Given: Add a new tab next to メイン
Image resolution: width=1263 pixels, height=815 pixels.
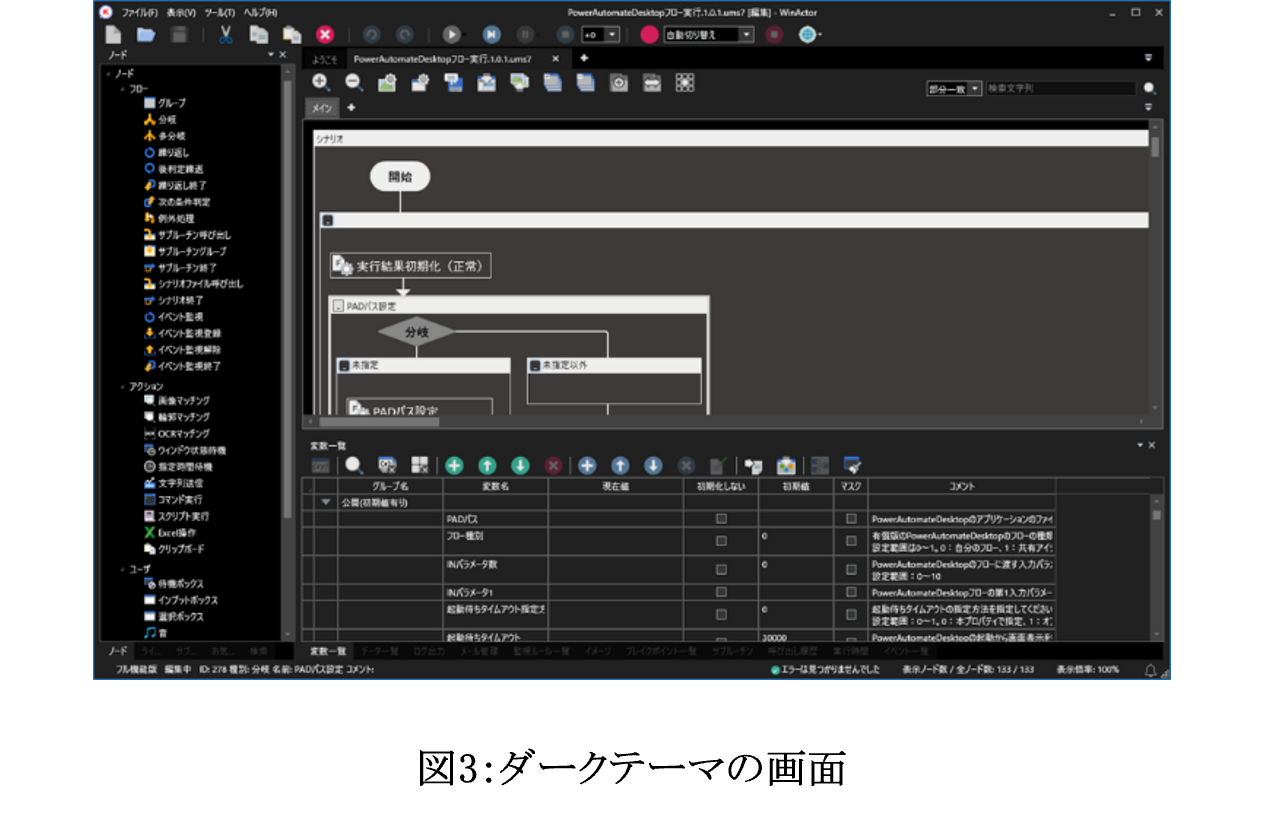Looking at the screenshot, I should pos(351,107).
